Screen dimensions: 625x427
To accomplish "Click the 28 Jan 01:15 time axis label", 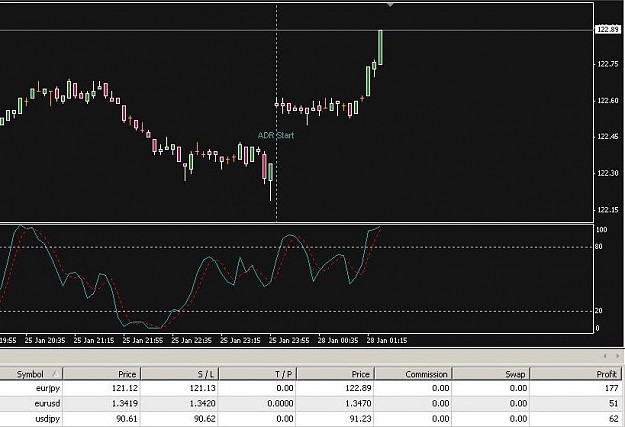I will [387, 340].
